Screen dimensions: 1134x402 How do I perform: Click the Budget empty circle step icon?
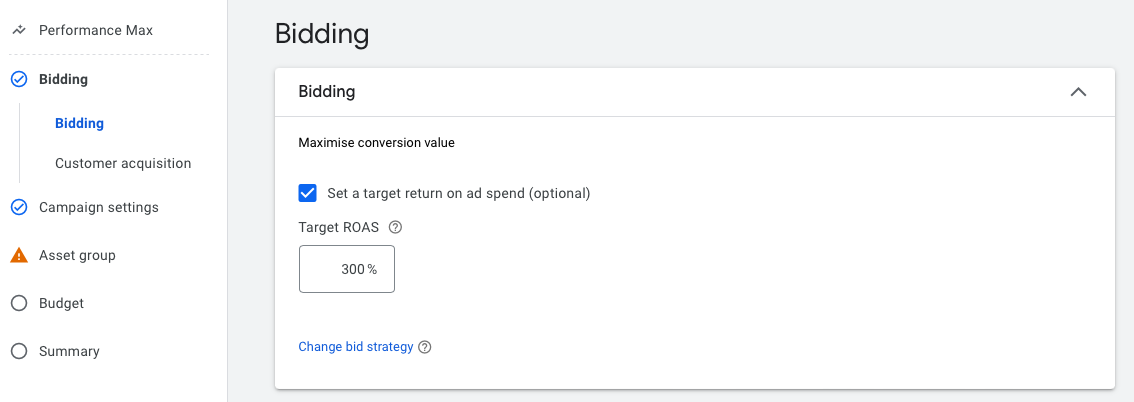[x=20, y=304]
